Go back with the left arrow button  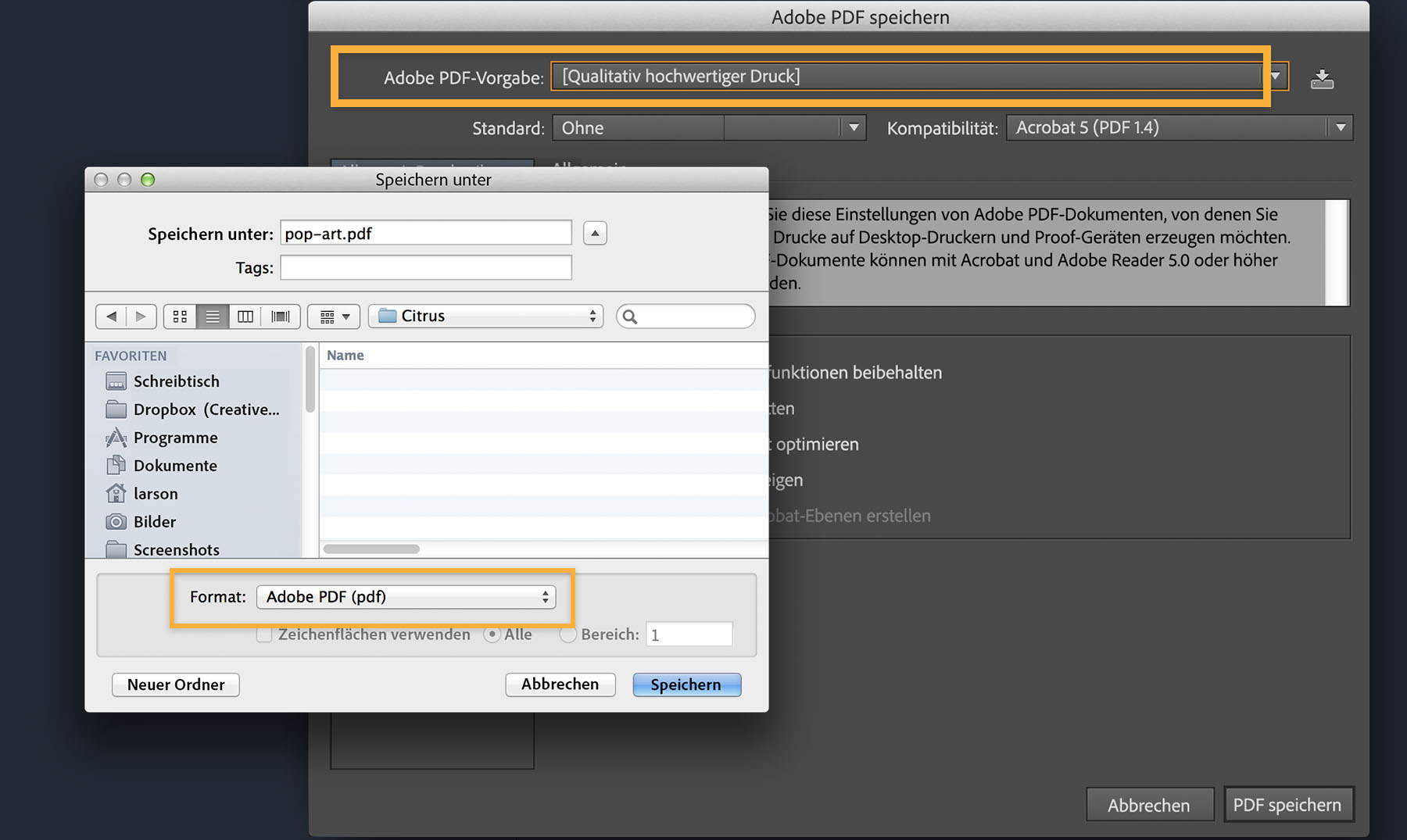(x=111, y=316)
